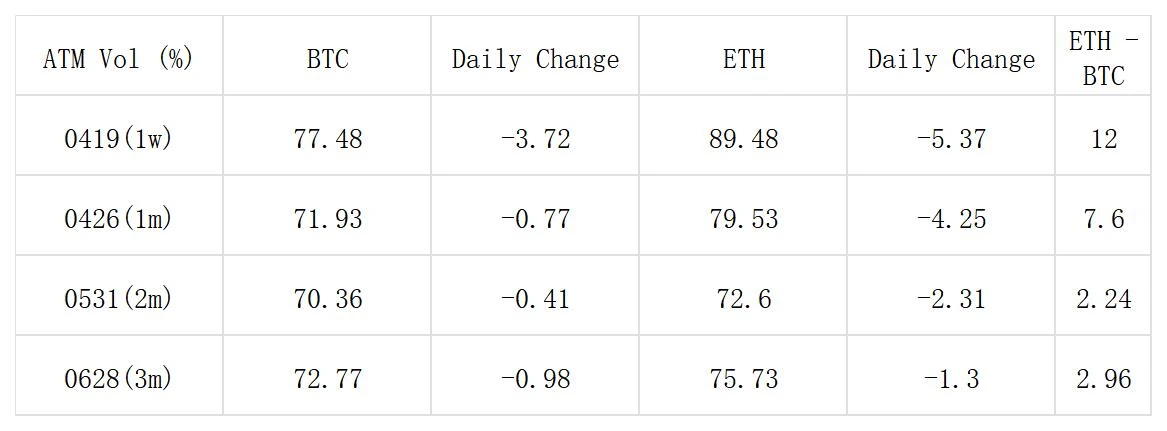Select the BTC column header

[327, 59]
